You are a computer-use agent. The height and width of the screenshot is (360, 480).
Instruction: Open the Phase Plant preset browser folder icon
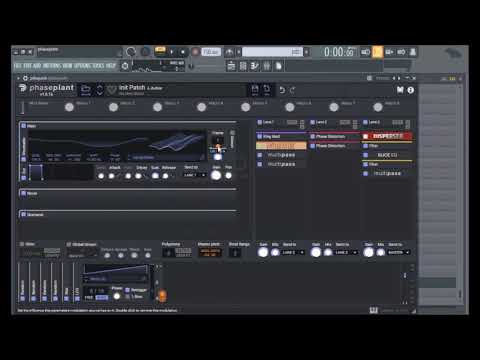click(86, 90)
